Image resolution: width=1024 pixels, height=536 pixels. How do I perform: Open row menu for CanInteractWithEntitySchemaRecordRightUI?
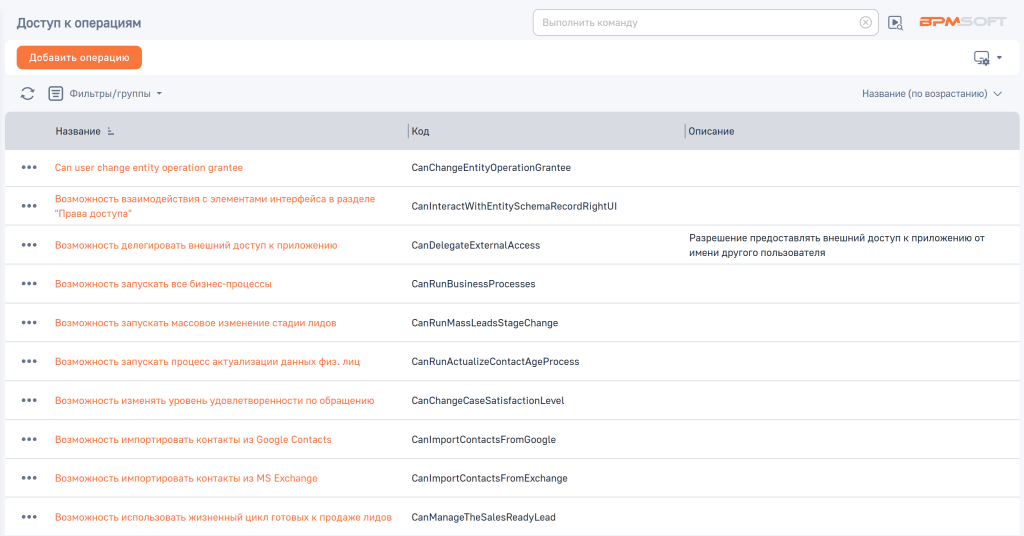click(x=29, y=206)
